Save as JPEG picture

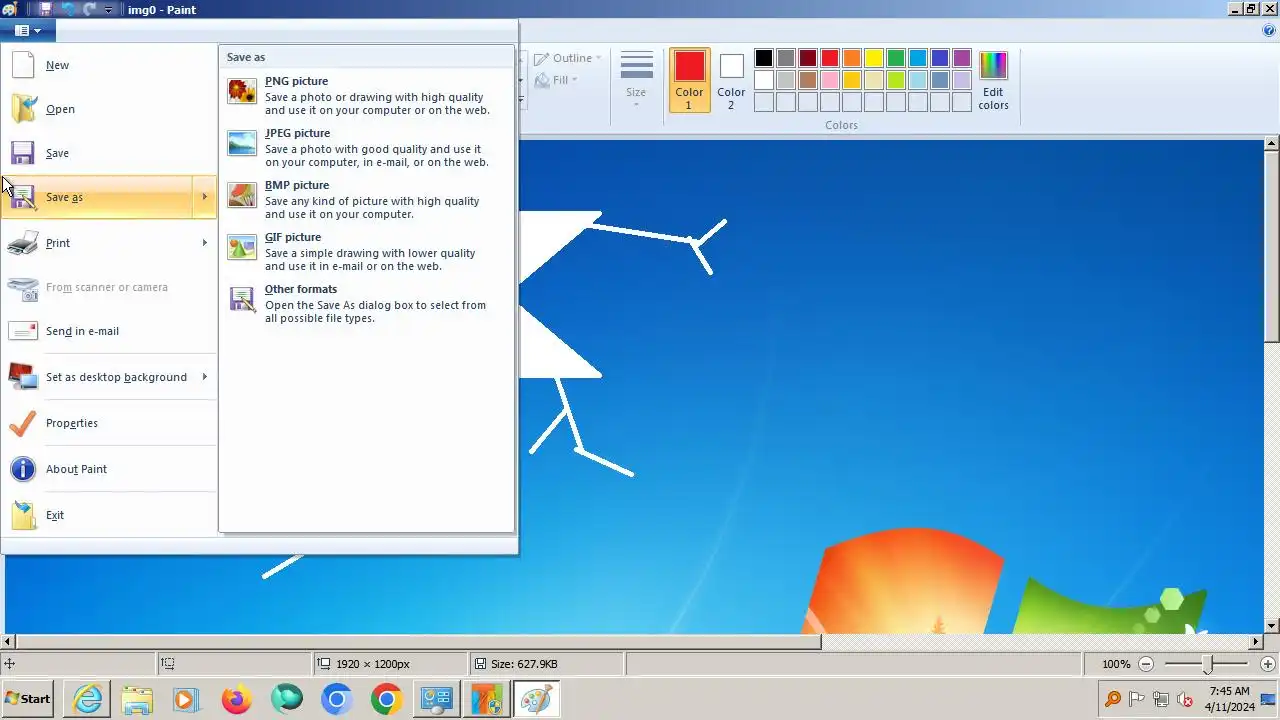coord(366,148)
